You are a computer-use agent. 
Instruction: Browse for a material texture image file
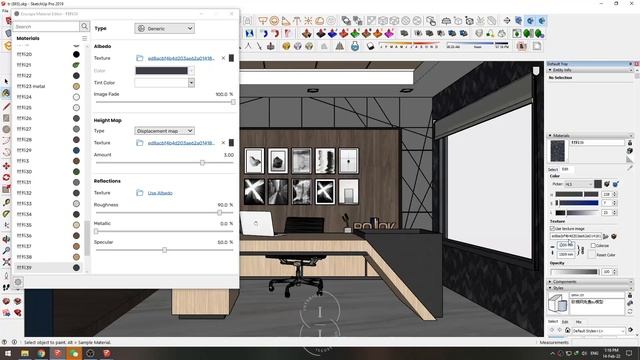[x=606, y=236]
